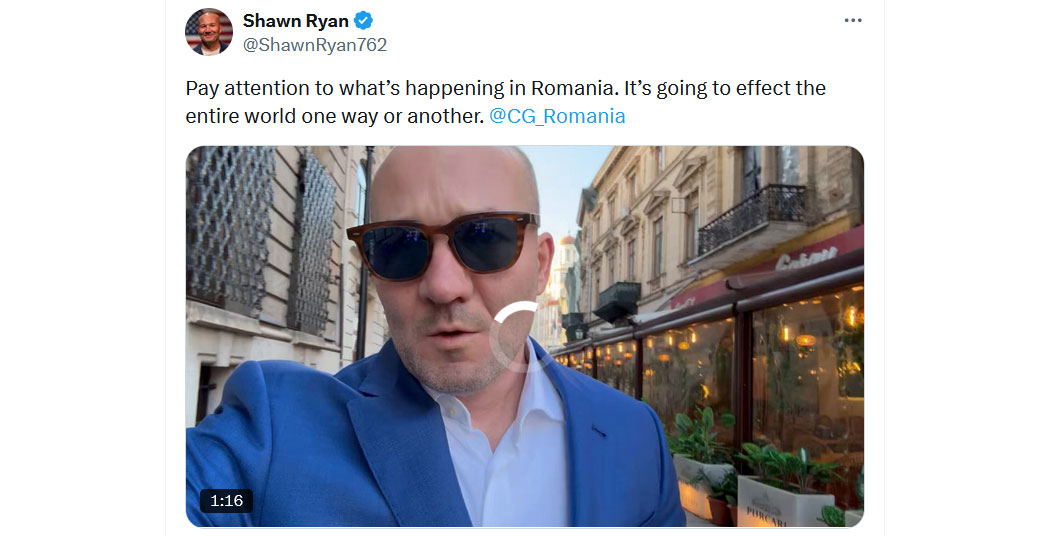Open the three-dot more options menu
The height and width of the screenshot is (536, 1050).
[x=852, y=21]
